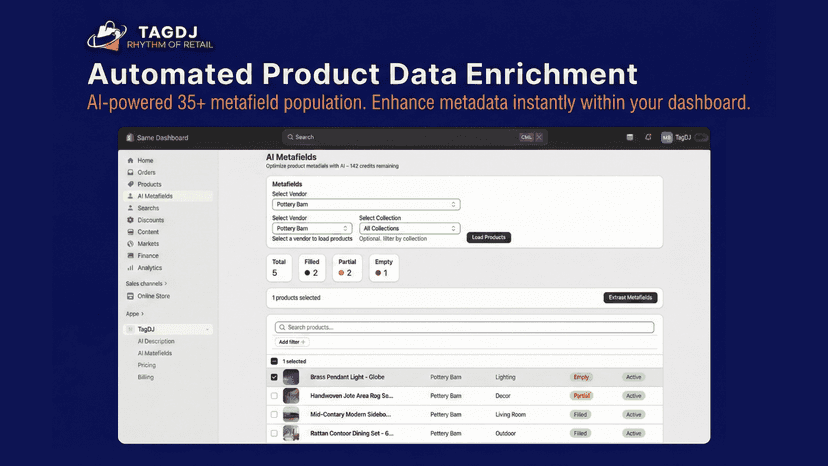Click the magnifier icon in the top search bar
The width and height of the screenshot is (828, 466).
coord(290,137)
